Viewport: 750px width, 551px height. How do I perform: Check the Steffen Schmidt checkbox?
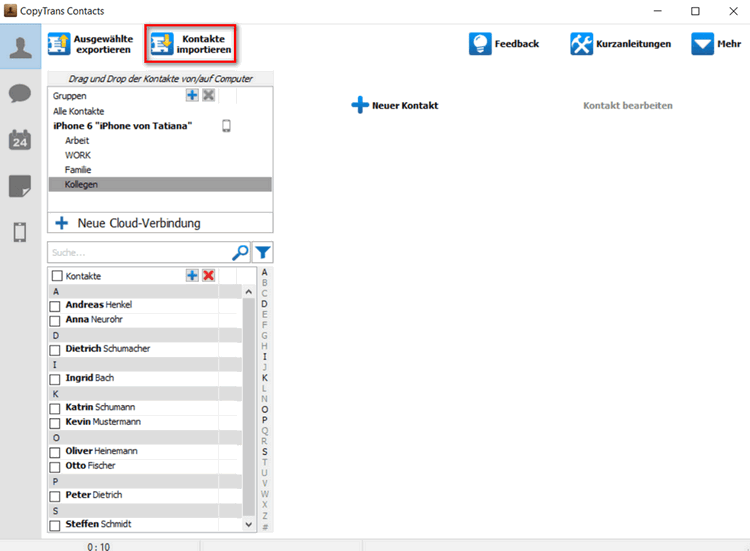click(55, 525)
